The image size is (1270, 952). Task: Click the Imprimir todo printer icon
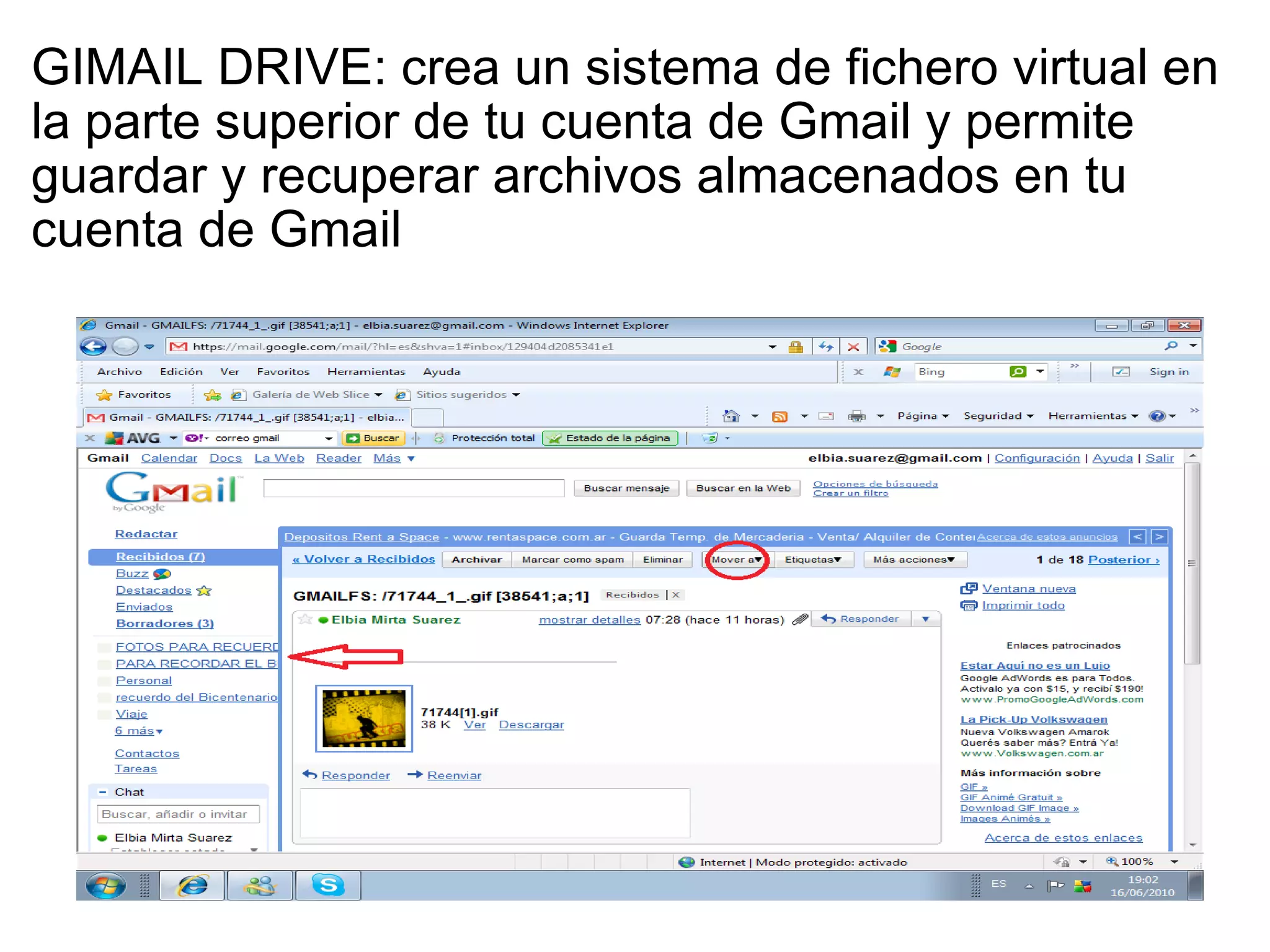pyautogui.click(x=969, y=606)
